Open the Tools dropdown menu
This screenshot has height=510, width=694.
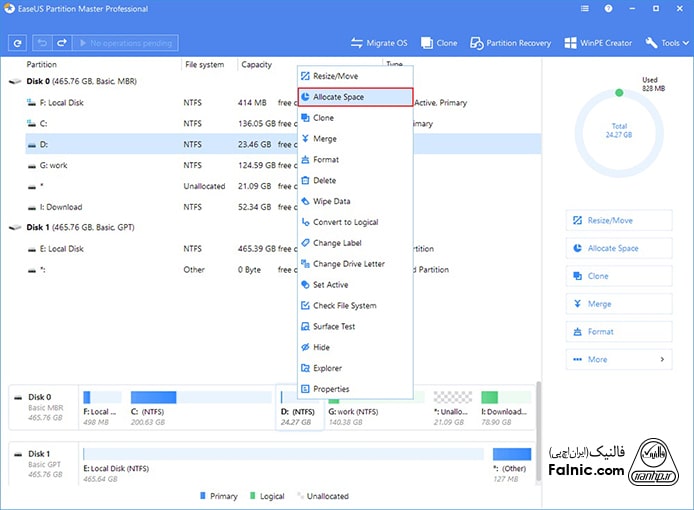coord(668,43)
